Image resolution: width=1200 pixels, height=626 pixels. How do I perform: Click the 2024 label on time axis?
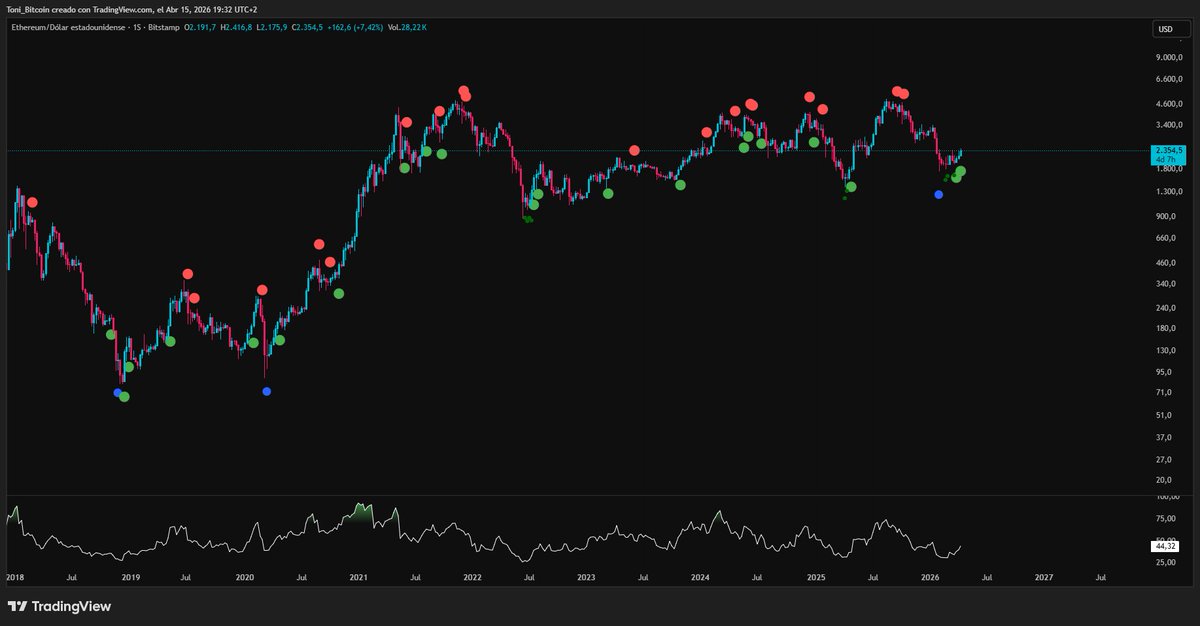click(700, 577)
